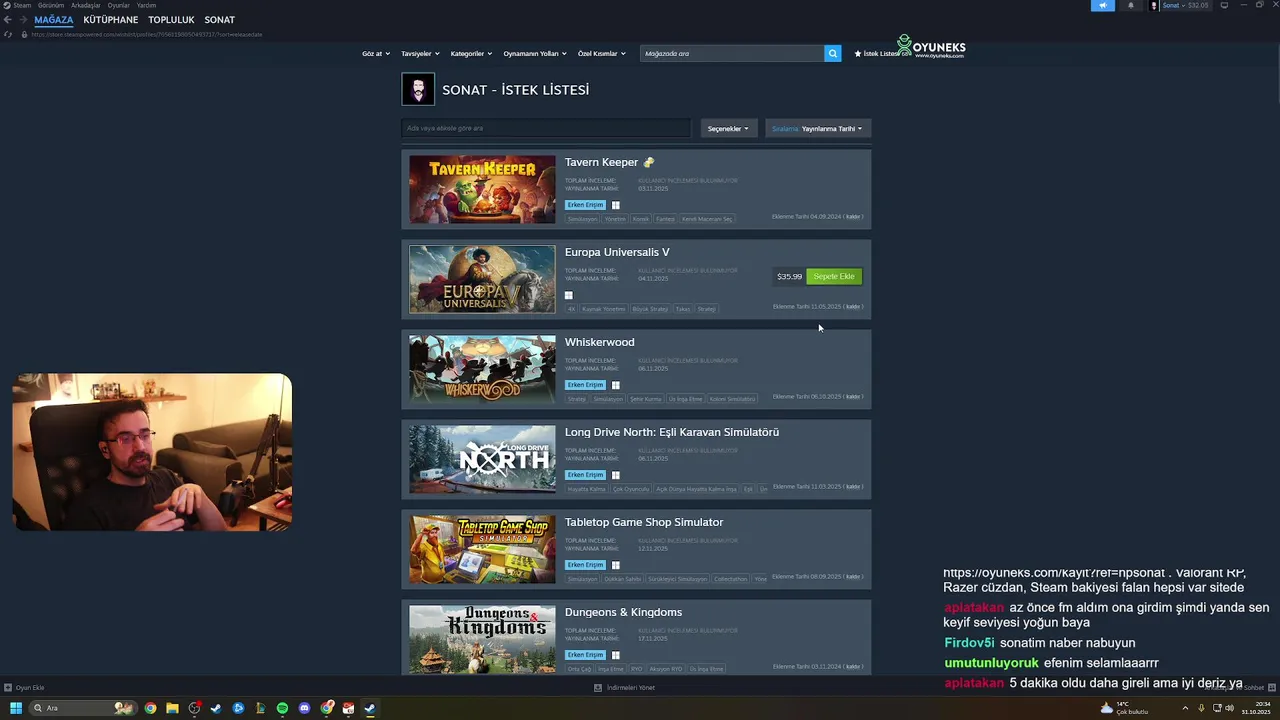
Task: Switch to the MAĞAZA tab
Action: click(54, 20)
